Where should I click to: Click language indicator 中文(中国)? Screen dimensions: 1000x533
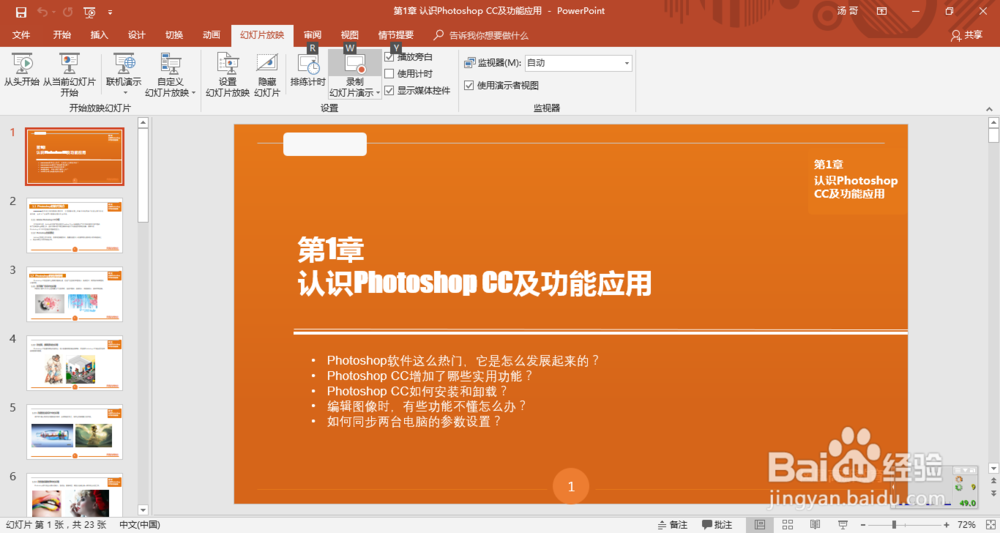[140, 525]
